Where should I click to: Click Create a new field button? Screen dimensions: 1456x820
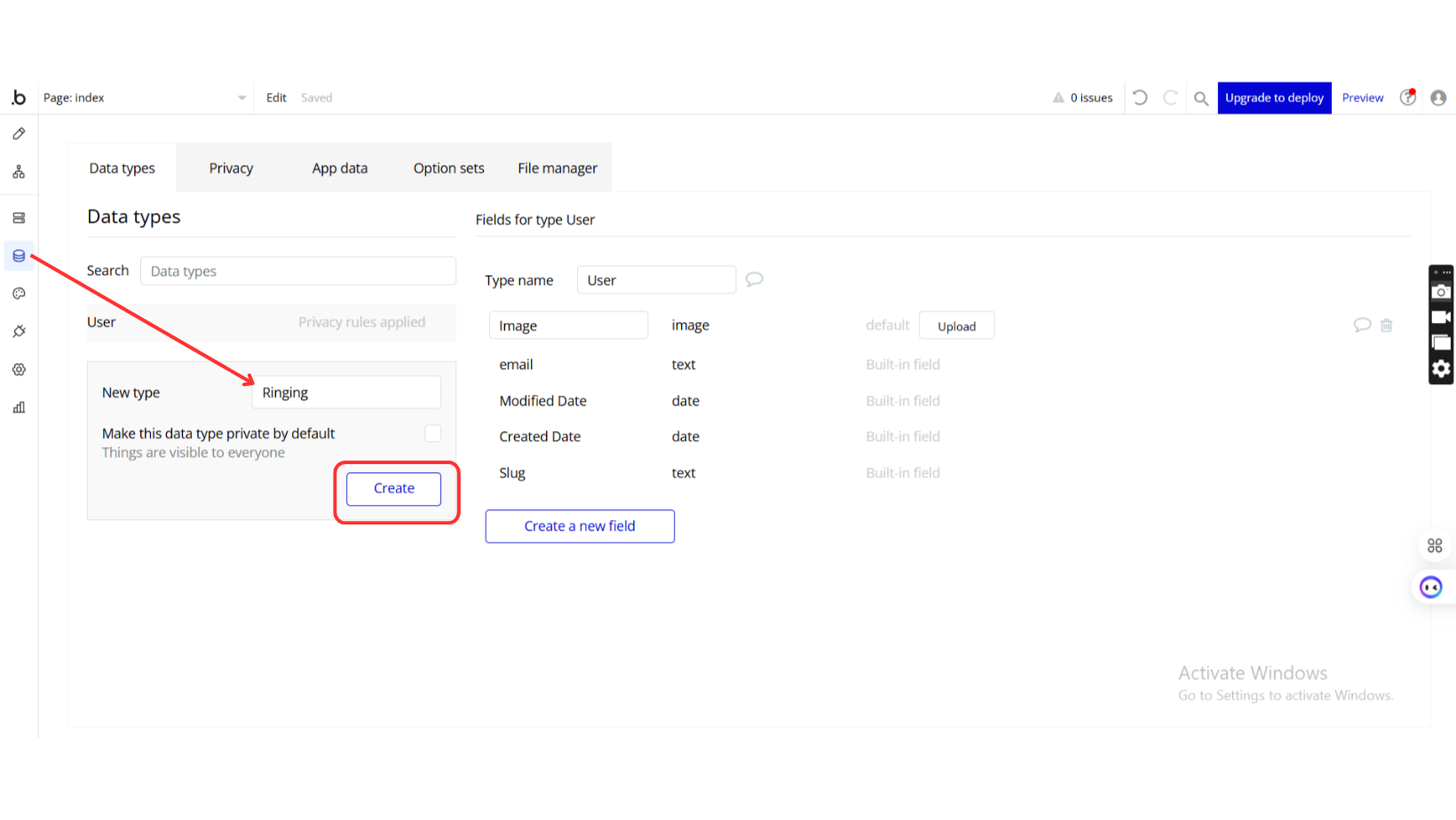(580, 526)
